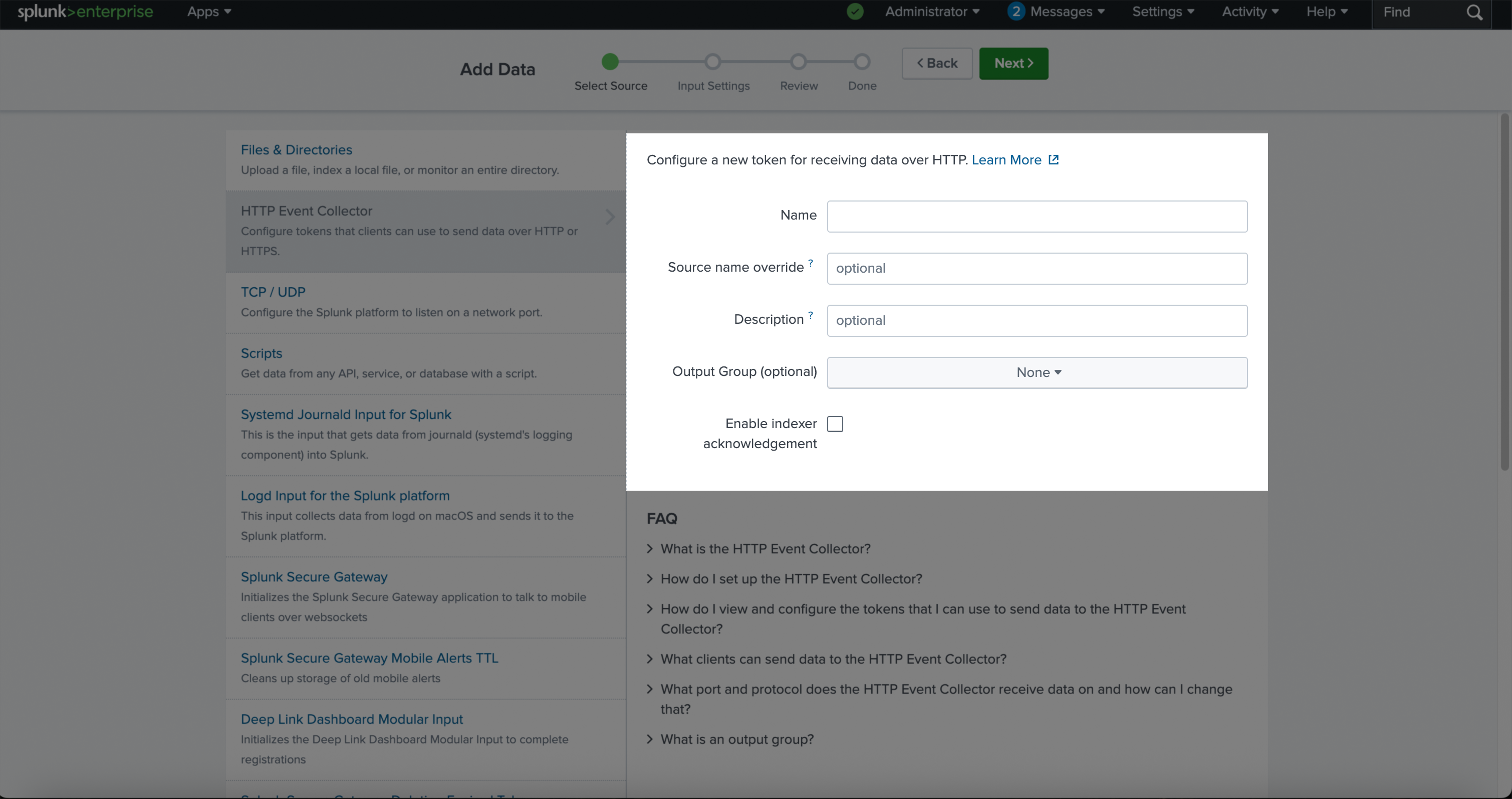The height and width of the screenshot is (799, 1512).
Task: Click the Input Settings step circle
Action: coord(713,62)
